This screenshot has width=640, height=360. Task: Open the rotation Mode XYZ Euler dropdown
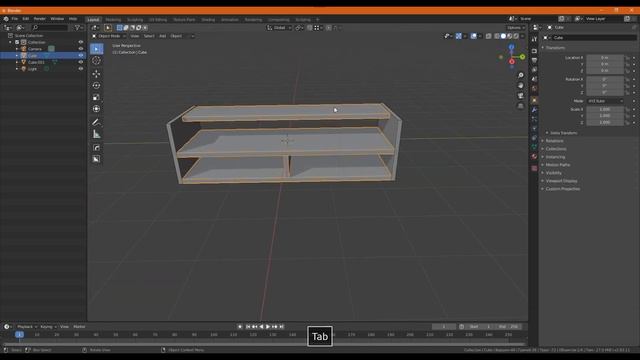tap(605, 101)
